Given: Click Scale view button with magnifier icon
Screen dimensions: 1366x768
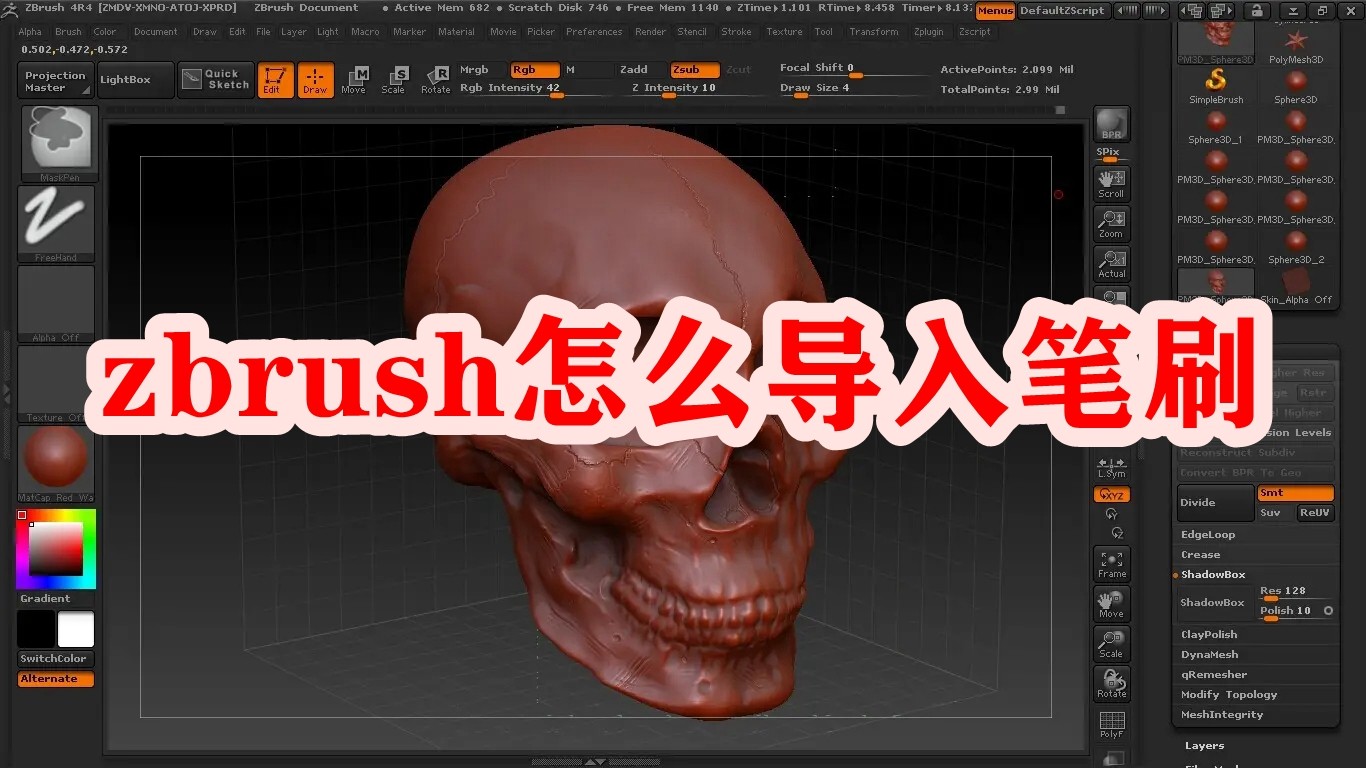Looking at the screenshot, I should pyautogui.click(x=1111, y=644).
